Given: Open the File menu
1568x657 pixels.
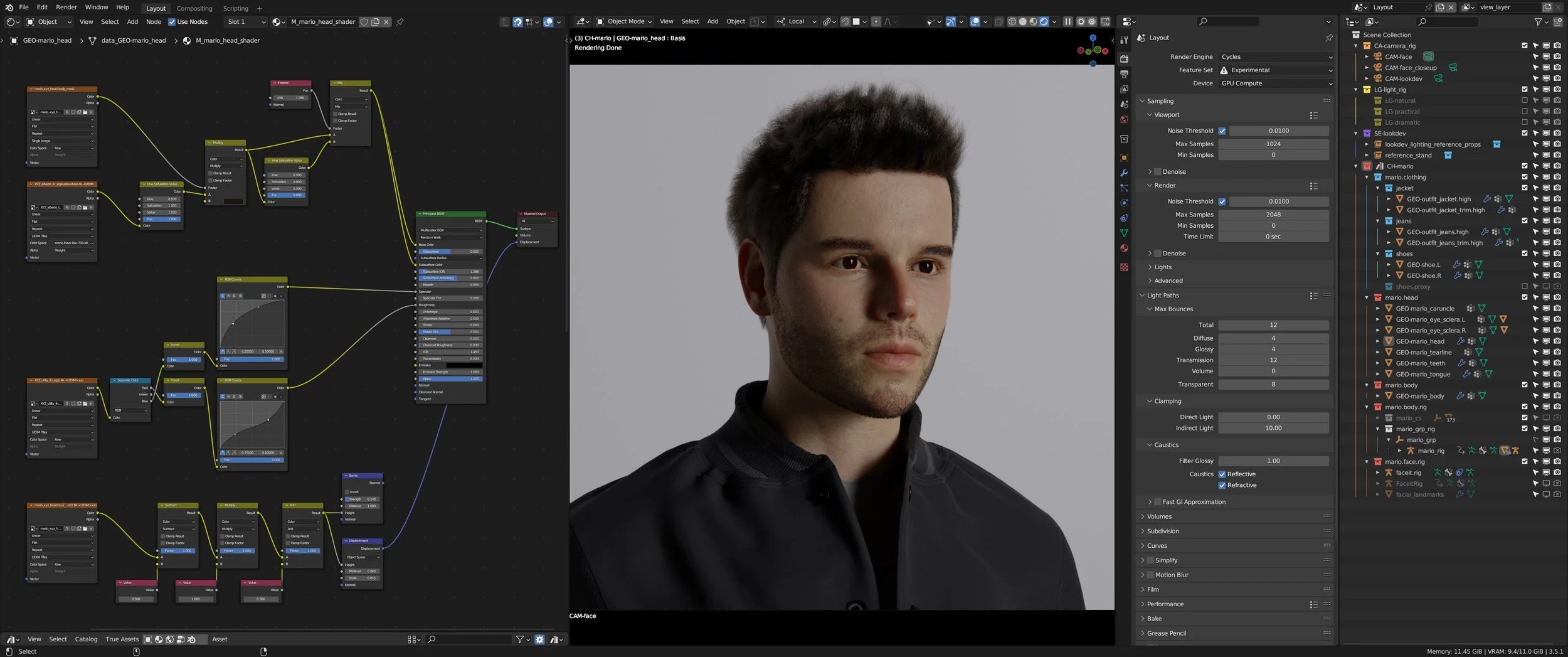Looking at the screenshot, I should coord(24,8).
